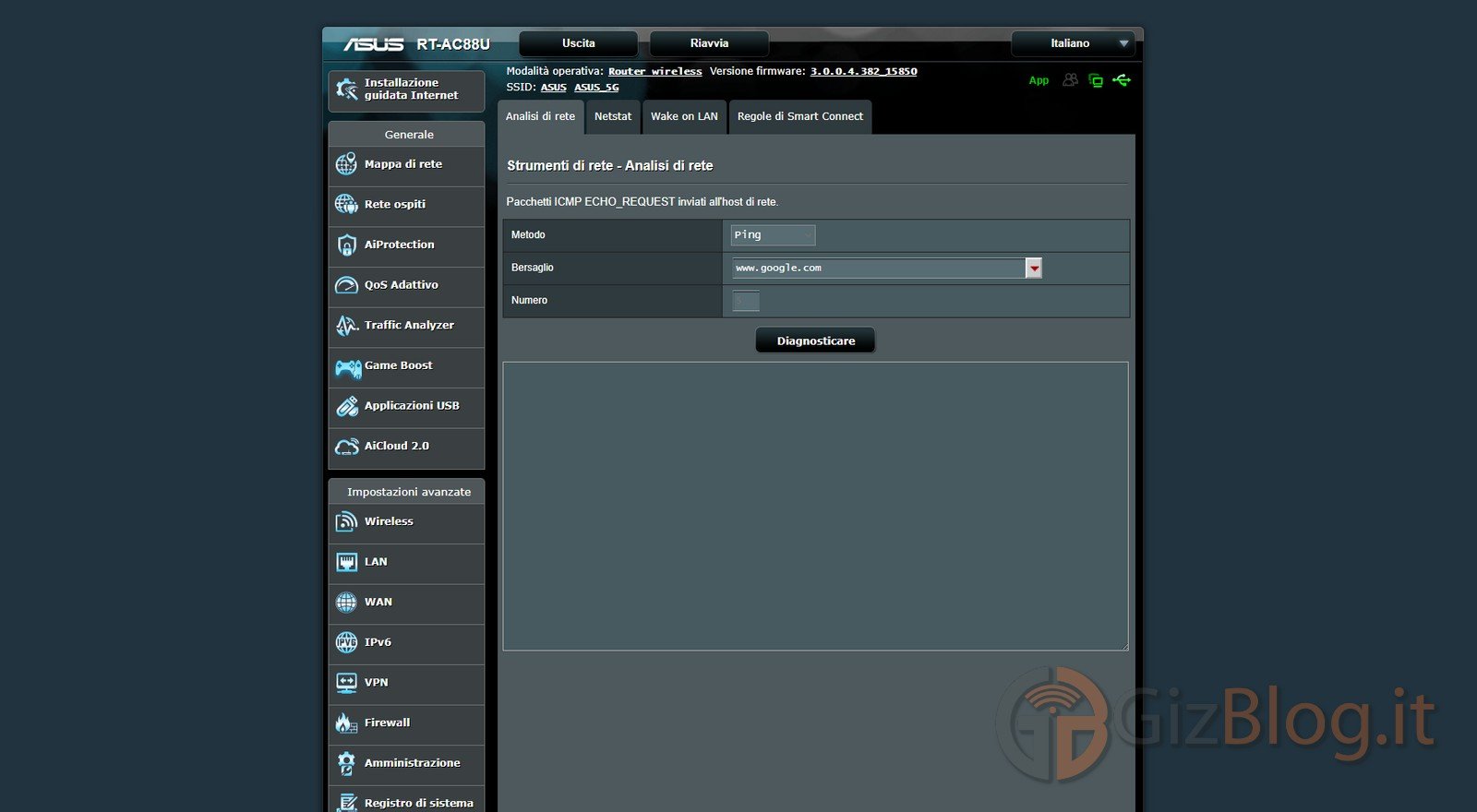Click the Firewall flame icon
Viewport: 1477px width, 812px height.
[346, 723]
